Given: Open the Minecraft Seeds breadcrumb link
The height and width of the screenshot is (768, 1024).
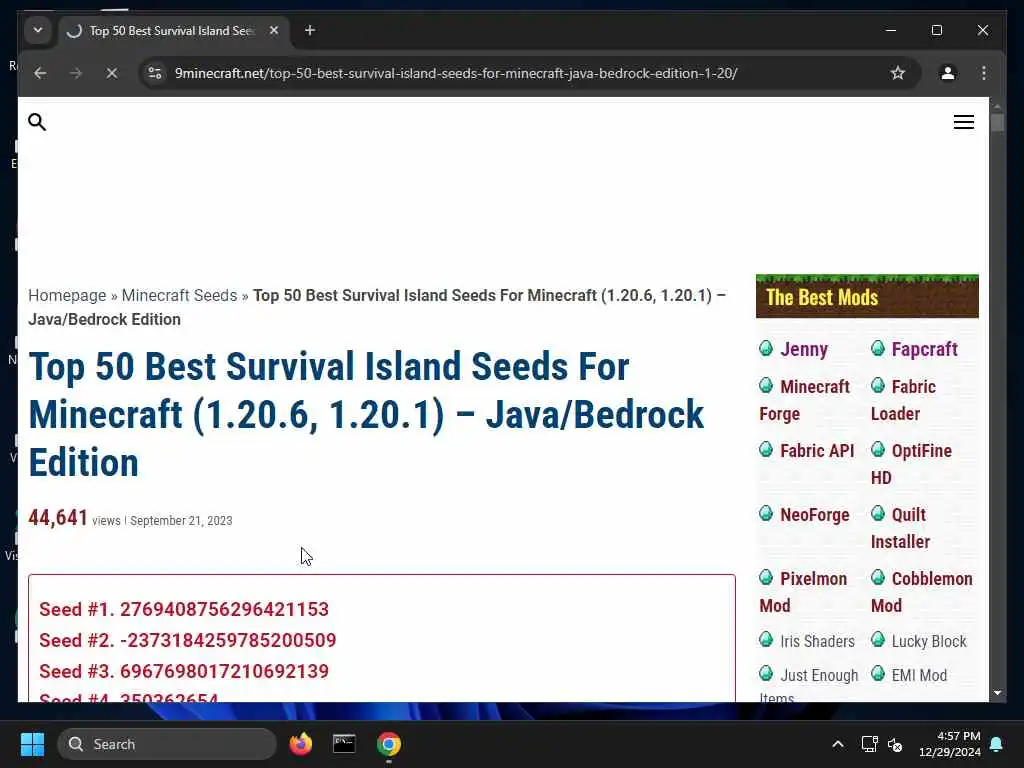Looking at the screenshot, I should point(179,295).
